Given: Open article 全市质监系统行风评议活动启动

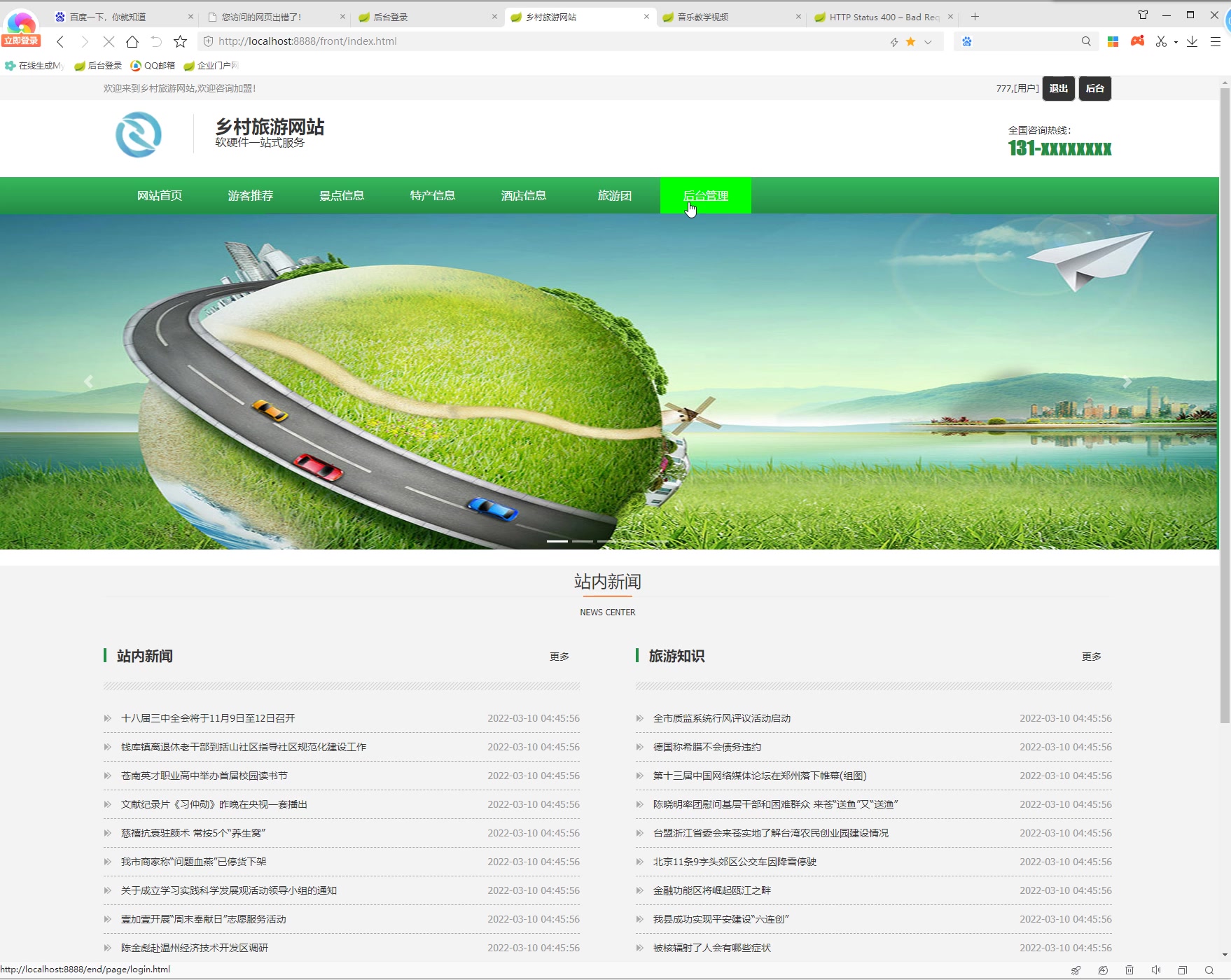Looking at the screenshot, I should coord(722,718).
